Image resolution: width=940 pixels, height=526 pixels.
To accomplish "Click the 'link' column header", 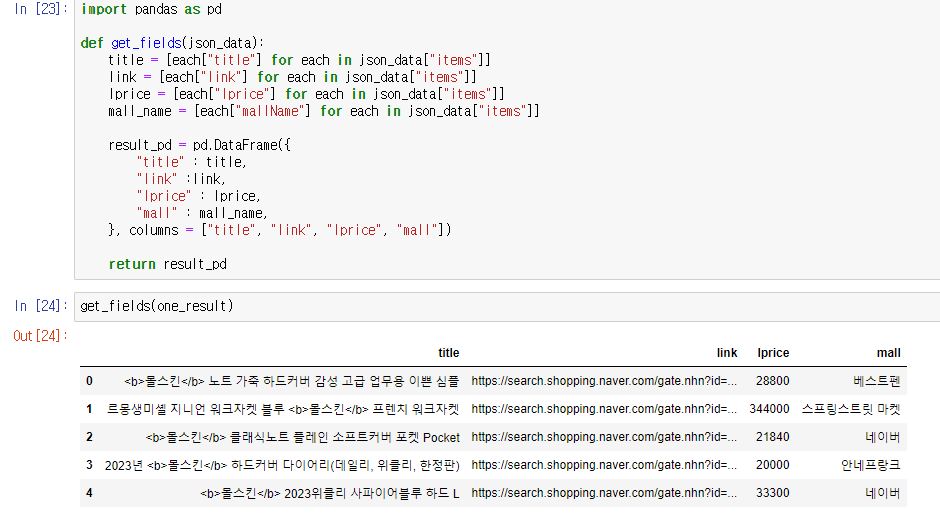I will click(x=727, y=353).
